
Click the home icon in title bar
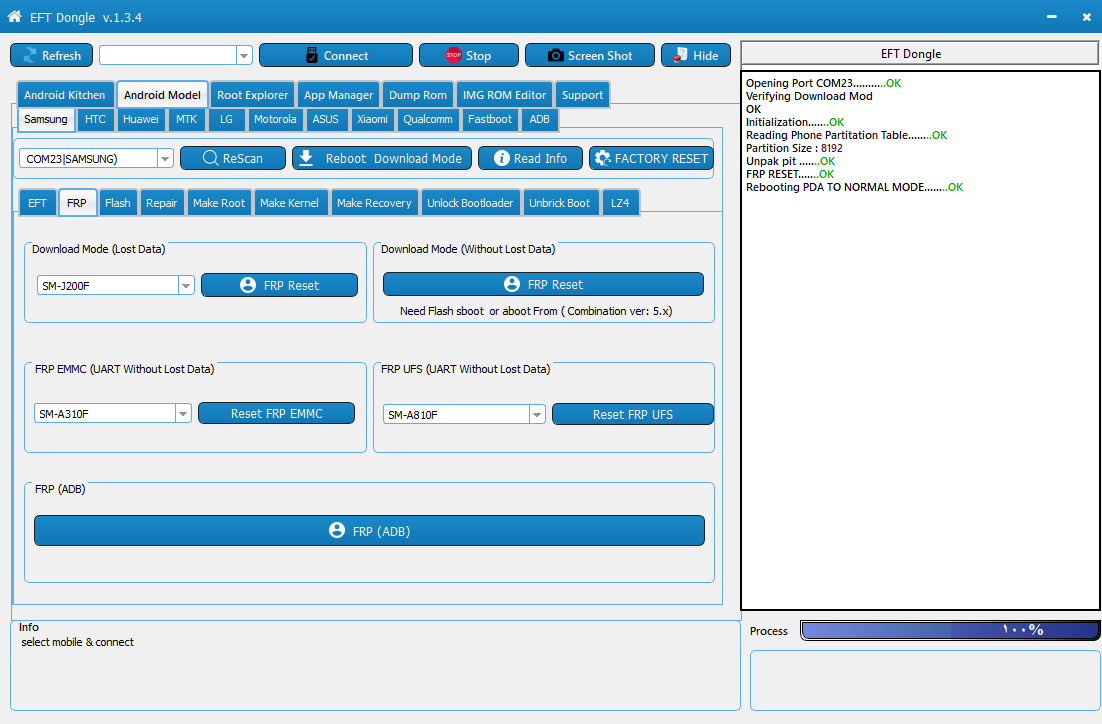coord(14,16)
